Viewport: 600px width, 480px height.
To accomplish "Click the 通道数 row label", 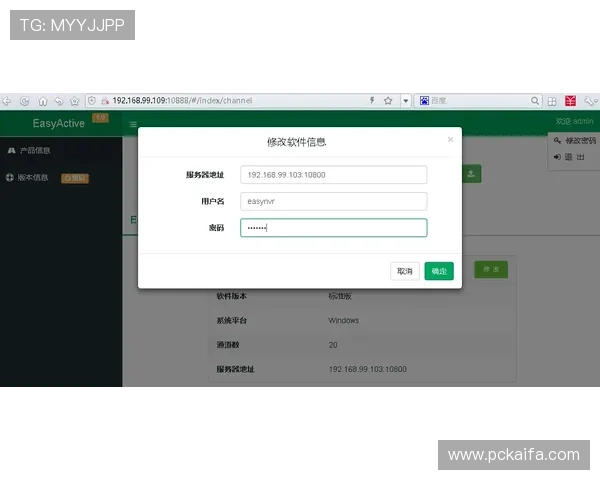I will pos(228,345).
